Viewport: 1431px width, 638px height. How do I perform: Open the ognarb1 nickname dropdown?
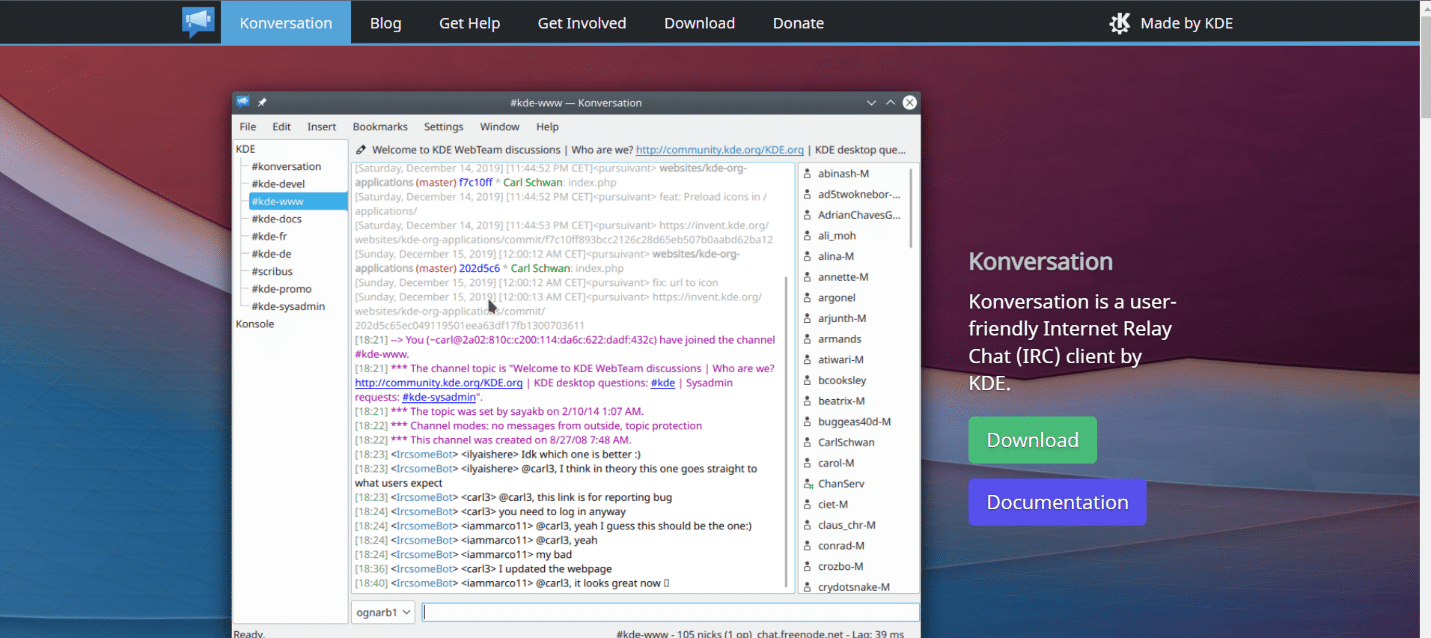point(383,612)
